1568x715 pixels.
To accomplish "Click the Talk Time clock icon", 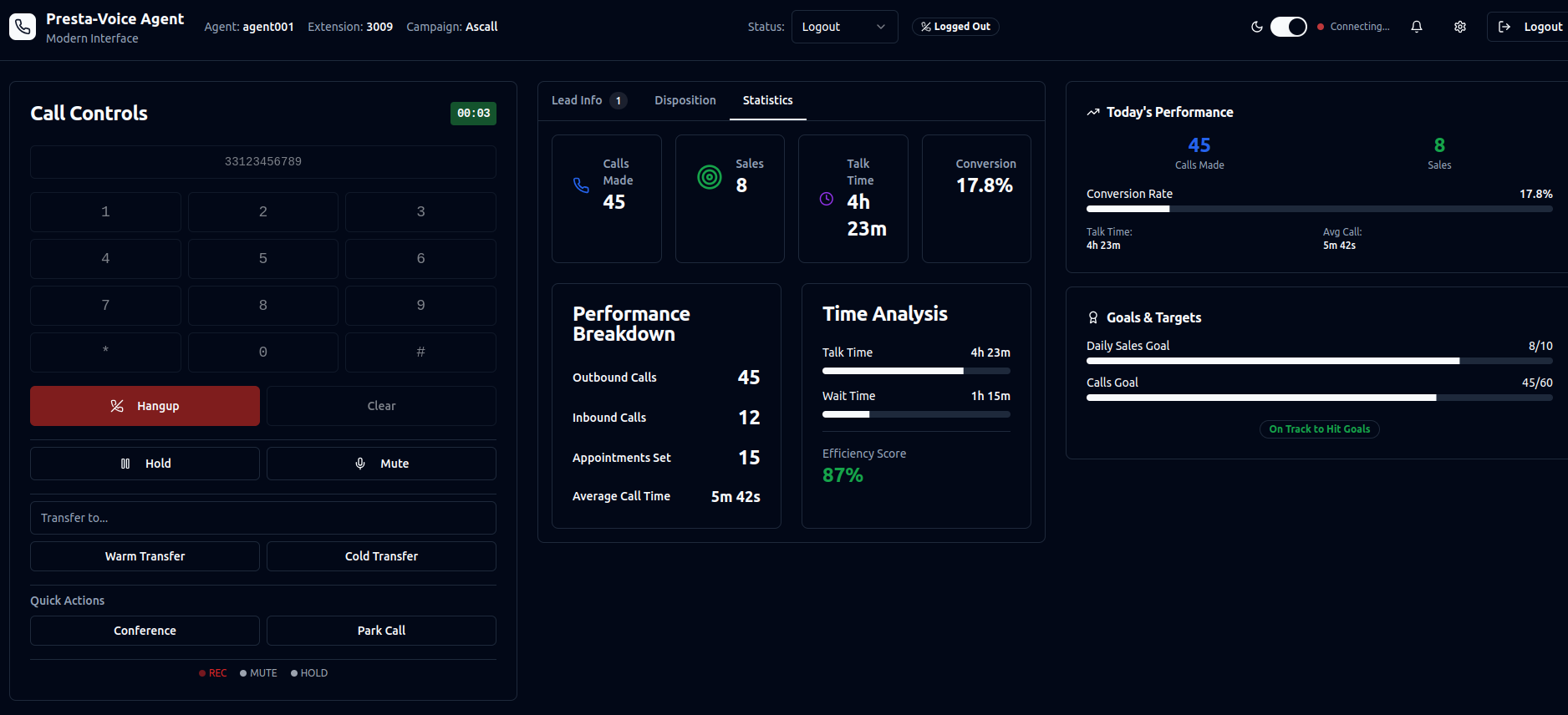I will pyautogui.click(x=827, y=199).
